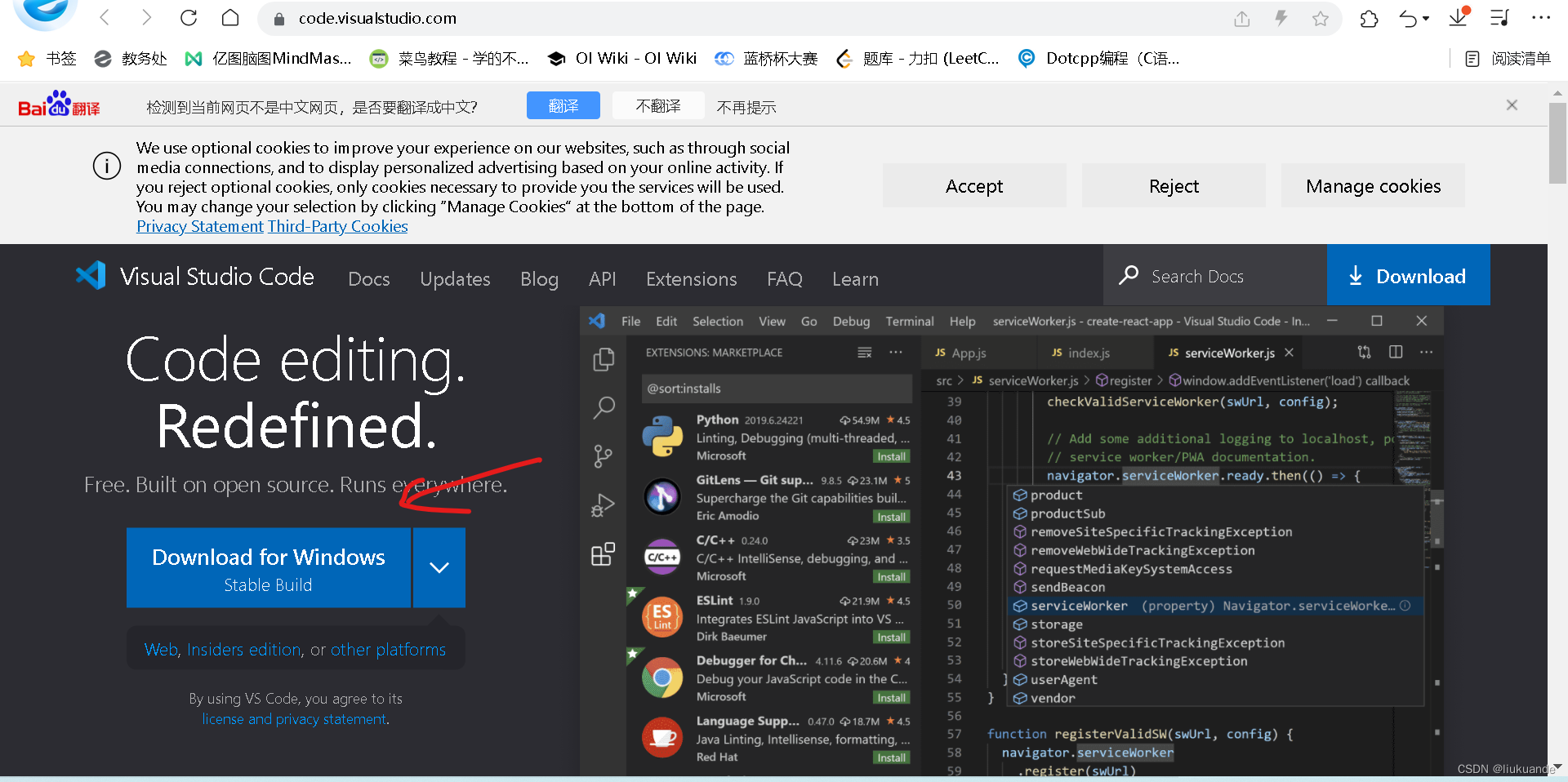Open the Updates navigation item

coord(455,279)
